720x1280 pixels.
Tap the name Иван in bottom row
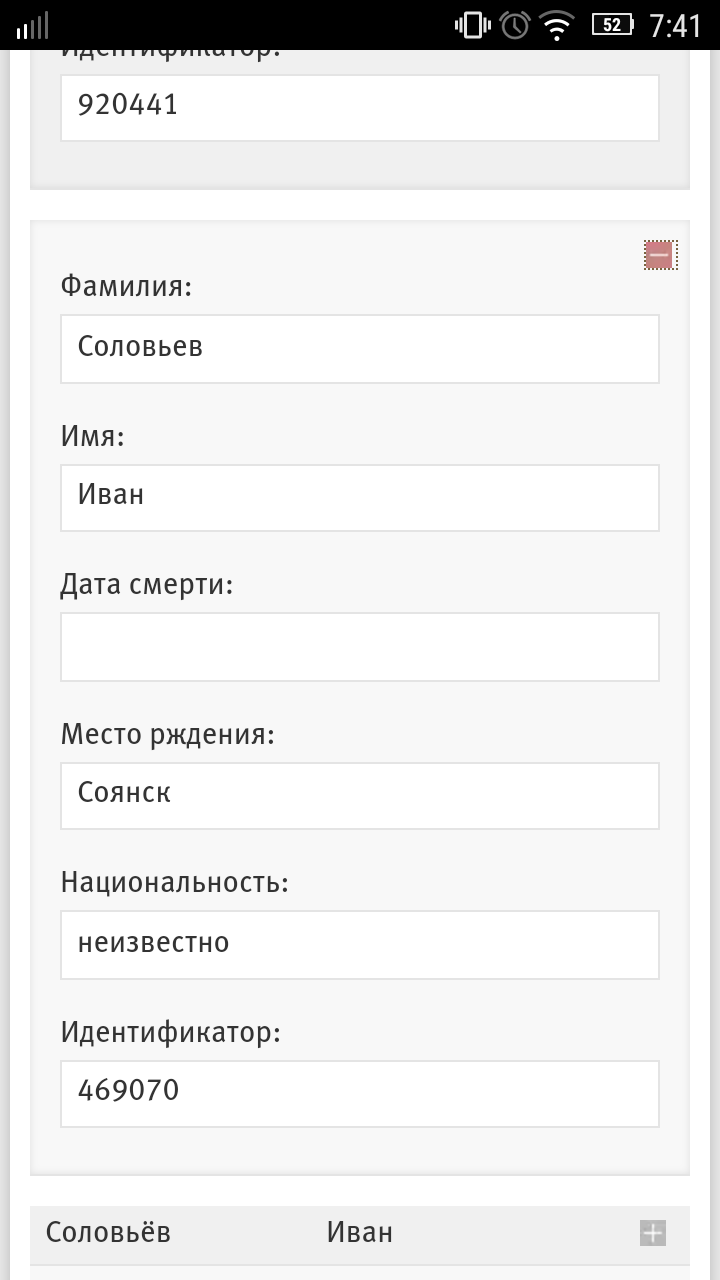tap(359, 1233)
